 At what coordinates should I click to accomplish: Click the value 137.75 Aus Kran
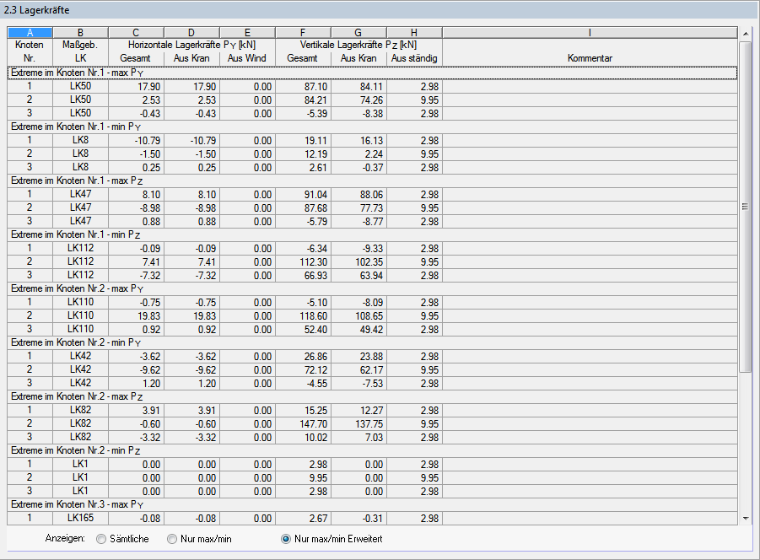pyautogui.click(x=359, y=424)
